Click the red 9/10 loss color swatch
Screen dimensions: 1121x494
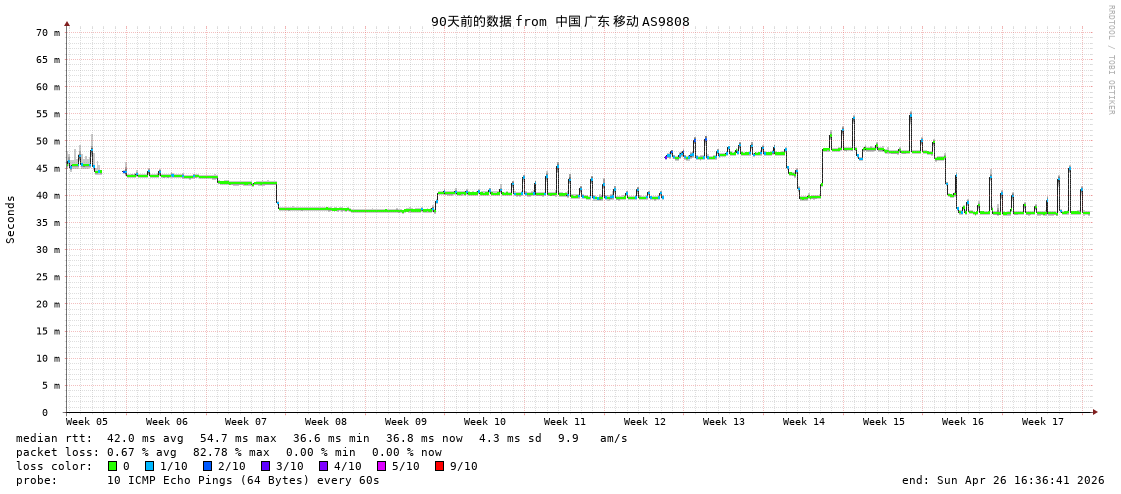[440, 466]
